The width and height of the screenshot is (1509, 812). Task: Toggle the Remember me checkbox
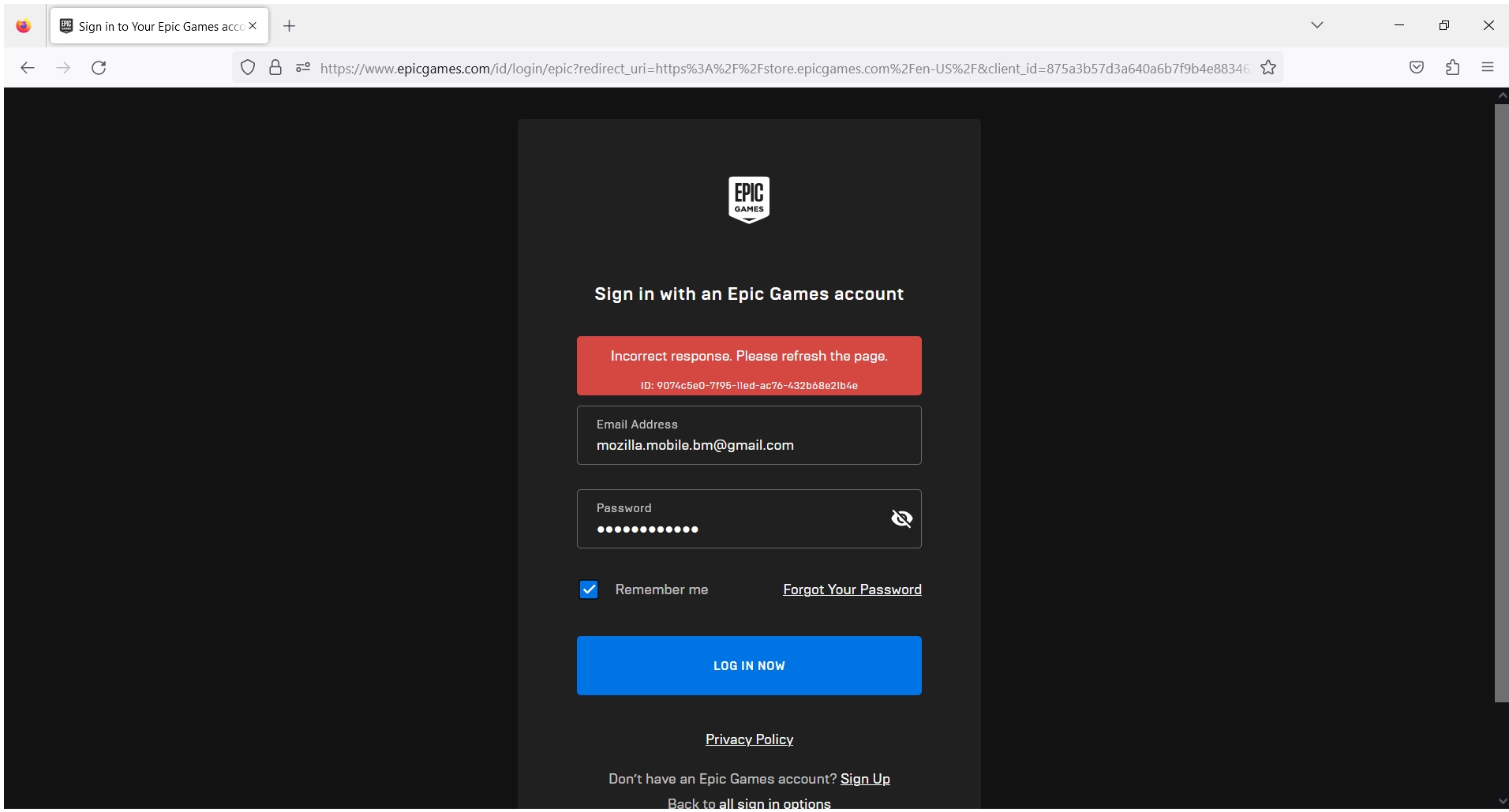(x=588, y=589)
